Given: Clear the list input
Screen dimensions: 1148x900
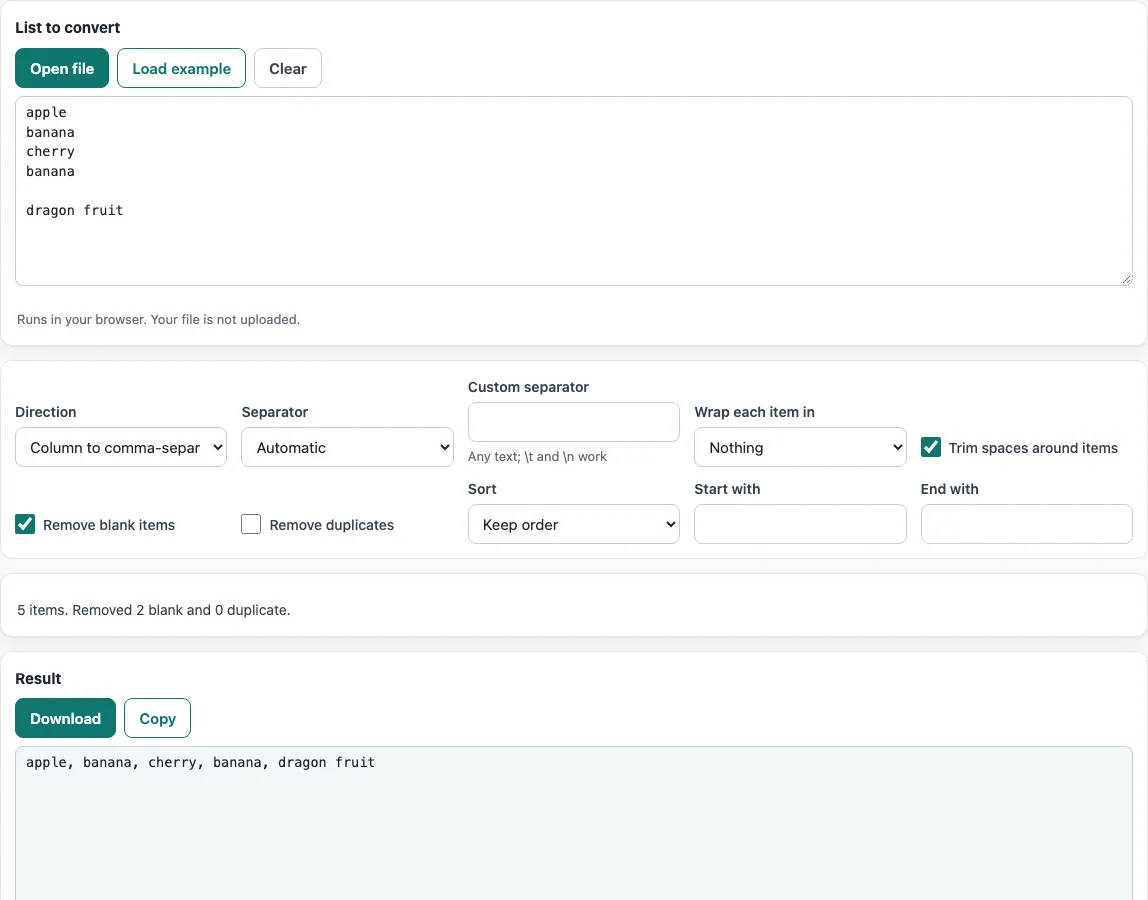Looking at the screenshot, I should coord(288,68).
